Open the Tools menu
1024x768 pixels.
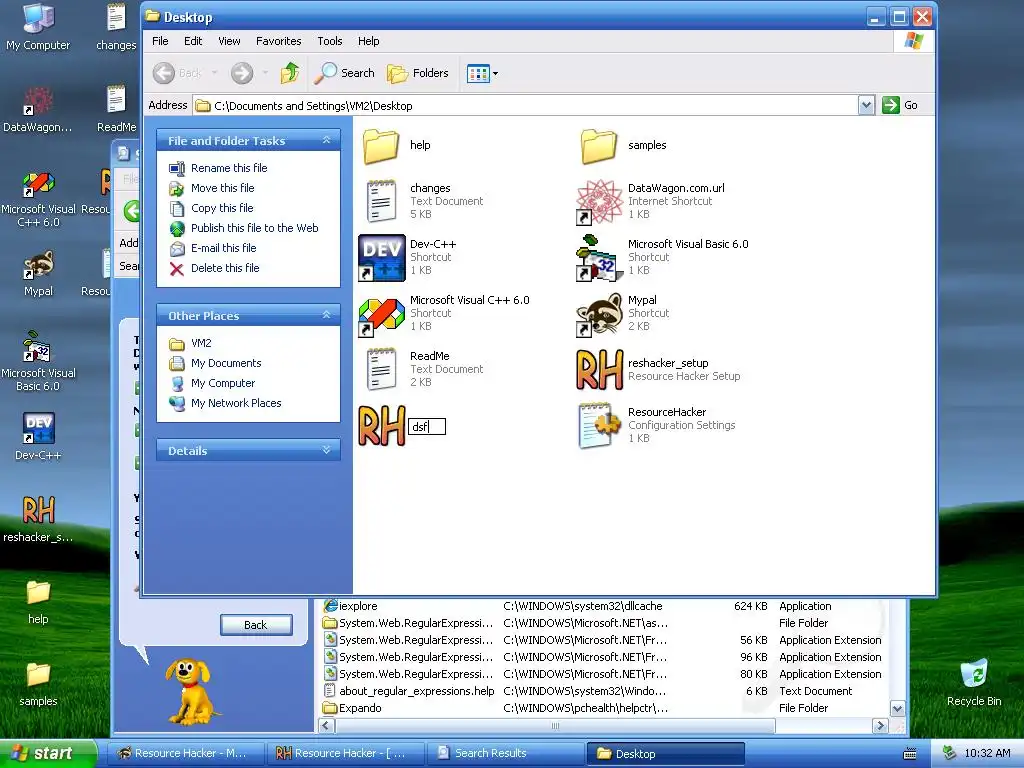point(330,41)
